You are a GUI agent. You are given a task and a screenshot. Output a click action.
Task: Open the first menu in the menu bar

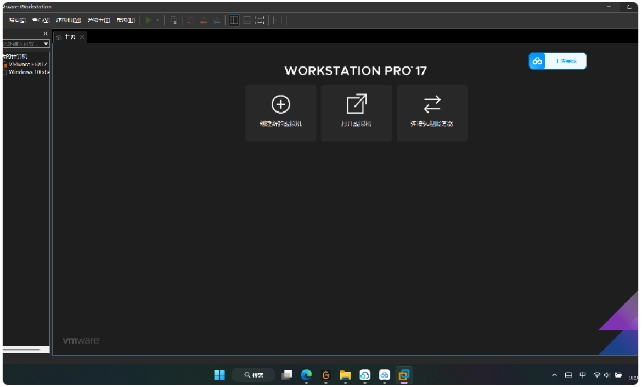click(x=17, y=20)
